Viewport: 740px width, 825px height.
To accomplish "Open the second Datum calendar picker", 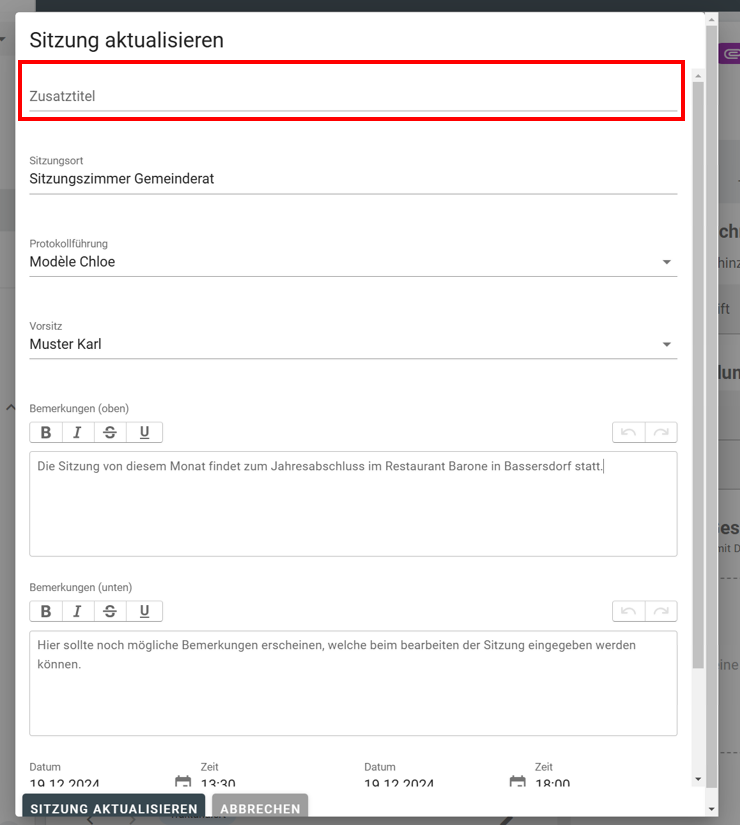I will [x=517, y=782].
